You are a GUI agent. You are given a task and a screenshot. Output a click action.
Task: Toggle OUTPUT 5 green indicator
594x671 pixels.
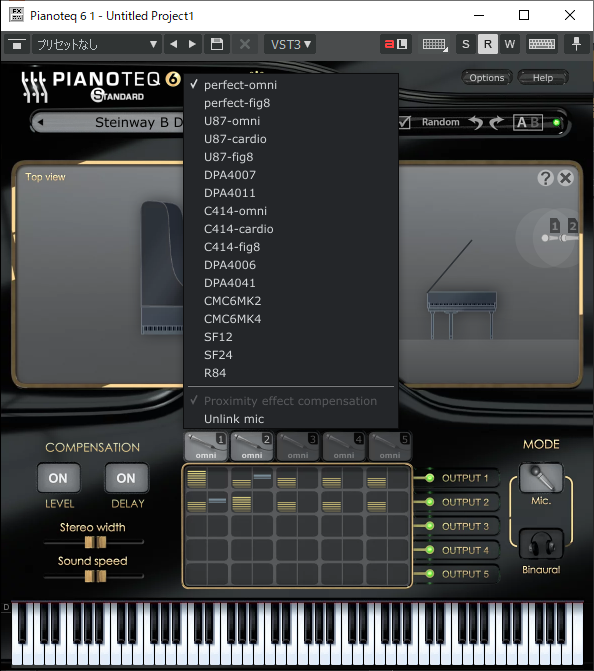430,574
